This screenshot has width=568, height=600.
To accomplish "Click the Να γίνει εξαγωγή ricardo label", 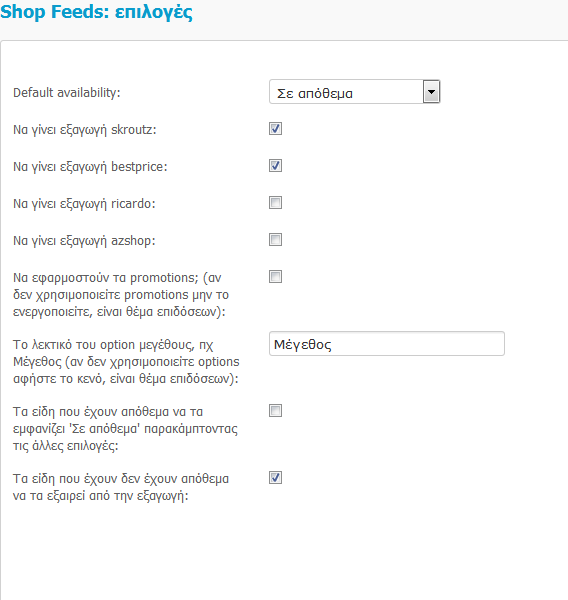I will point(85,204).
